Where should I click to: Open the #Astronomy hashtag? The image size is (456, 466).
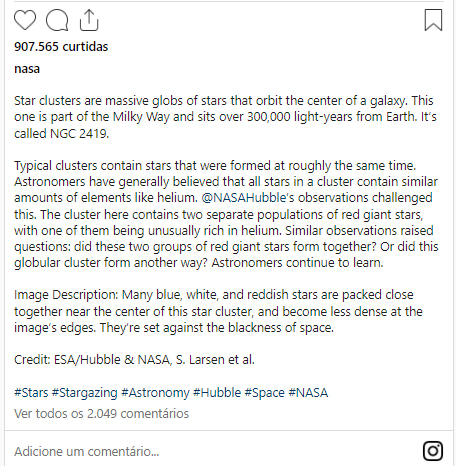(x=155, y=393)
